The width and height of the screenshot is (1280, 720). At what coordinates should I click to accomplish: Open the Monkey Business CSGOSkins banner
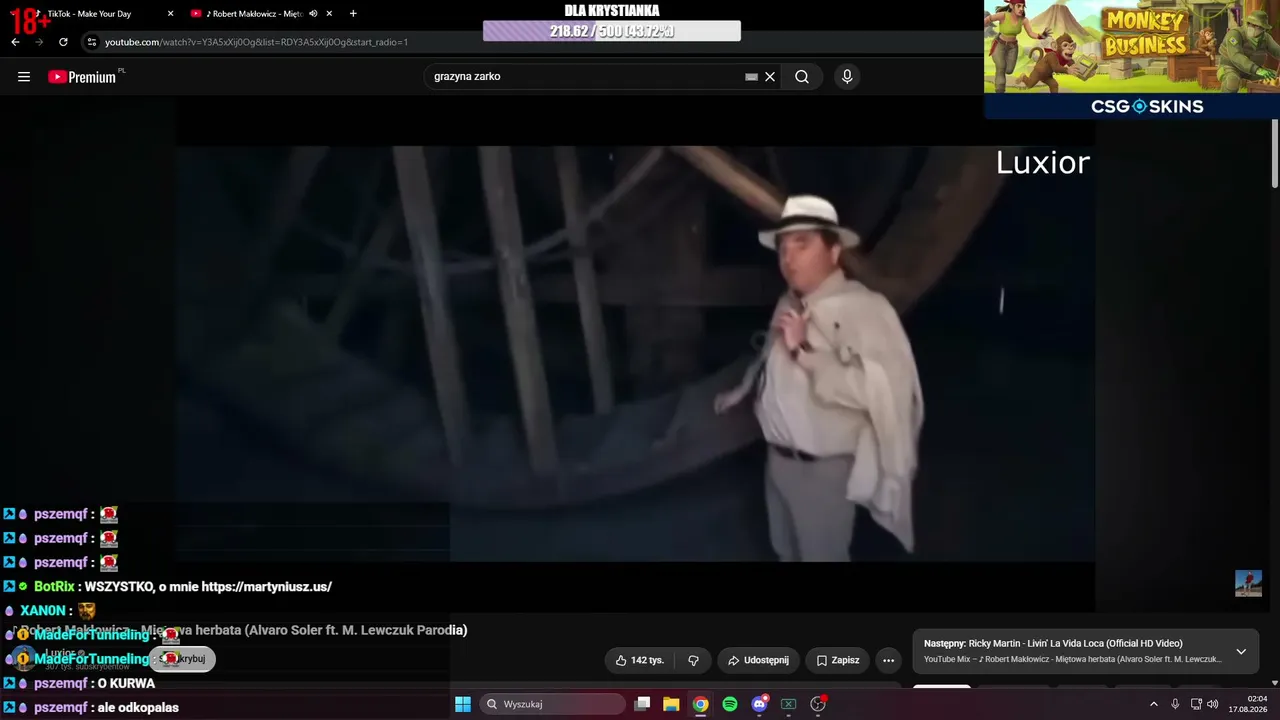tap(1132, 59)
